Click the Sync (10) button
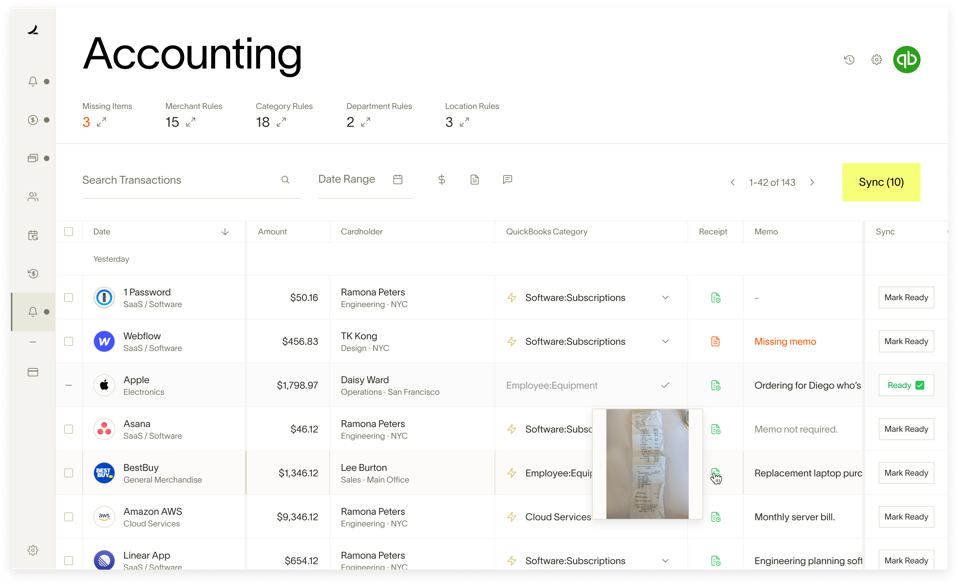The width and height of the screenshot is (959, 584). (x=881, y=182)
